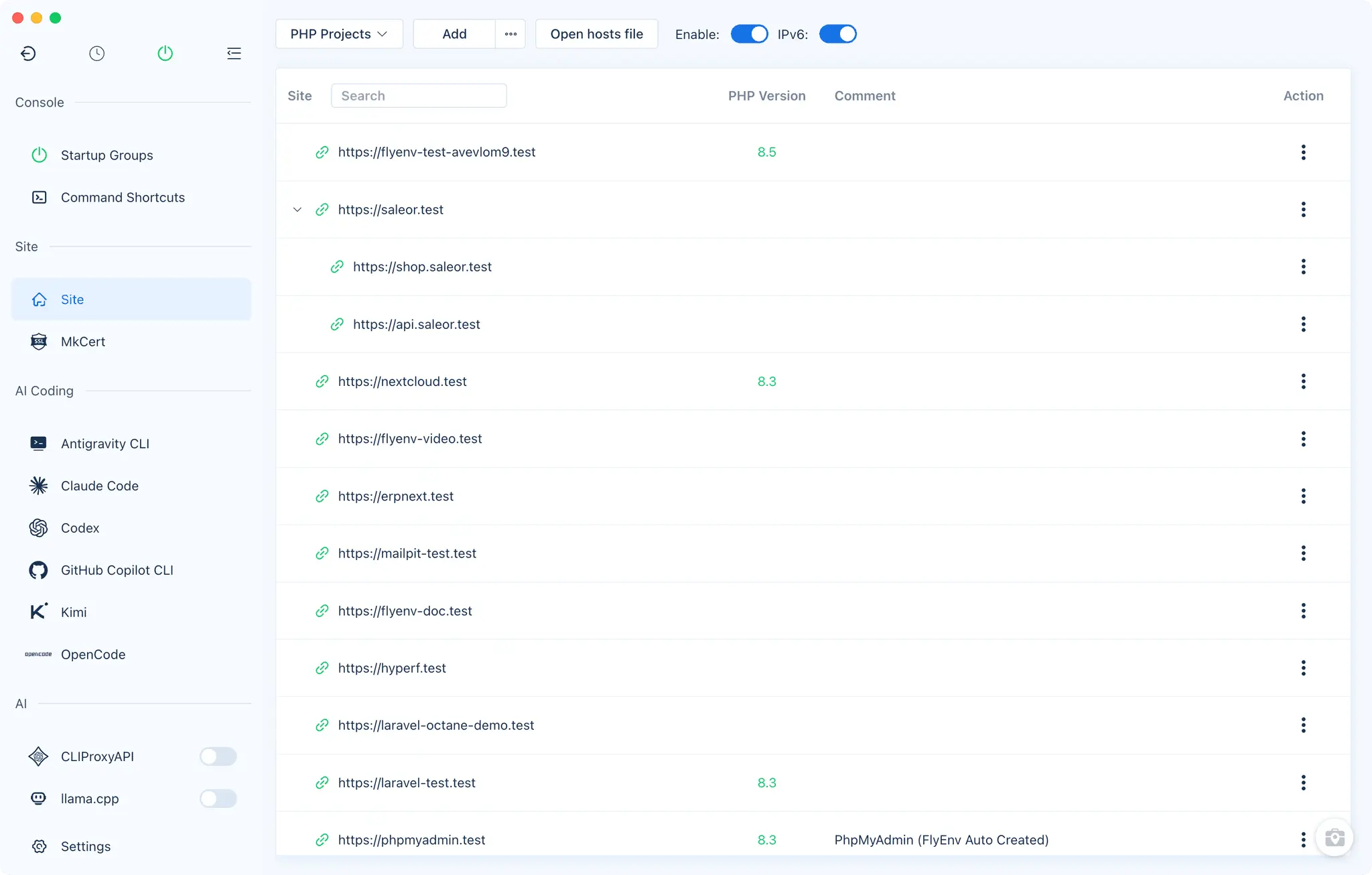The image size is (1372, 875).
Task: Click https://laravel-octane-demo.test text
Action: [436, 726]
